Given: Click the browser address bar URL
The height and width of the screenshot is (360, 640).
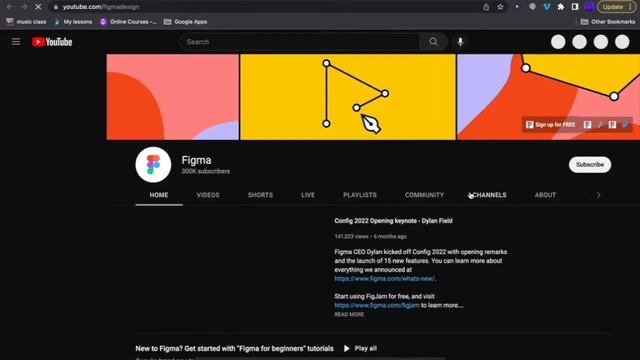Looking at the screenshot, I should 101,7.
